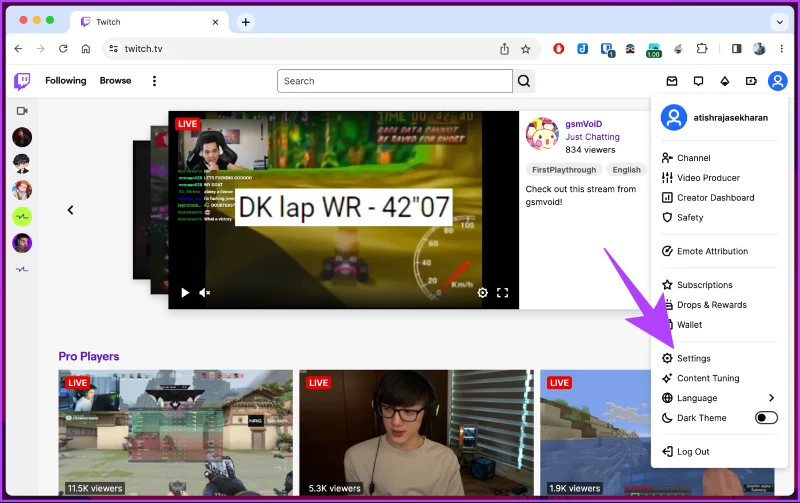Mute or unmute the featured stream audio
This screenshot has width=800, height=503.
(205, 293)
